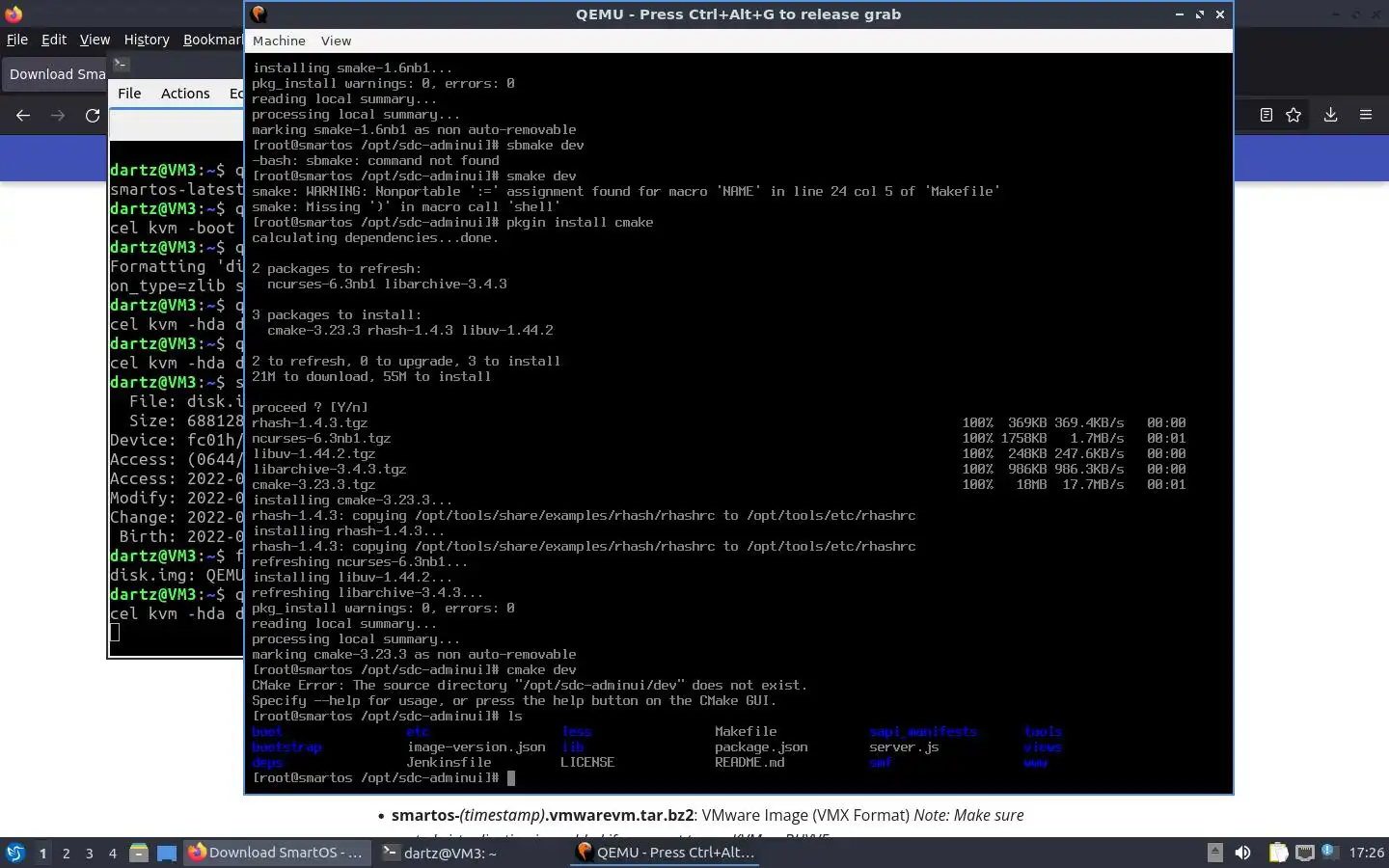The width and height of the screenshot is (1389, 868).
Task: Click the QEMU logo icon in title bar
Action: pyautogui.click(x=259, y=14)
